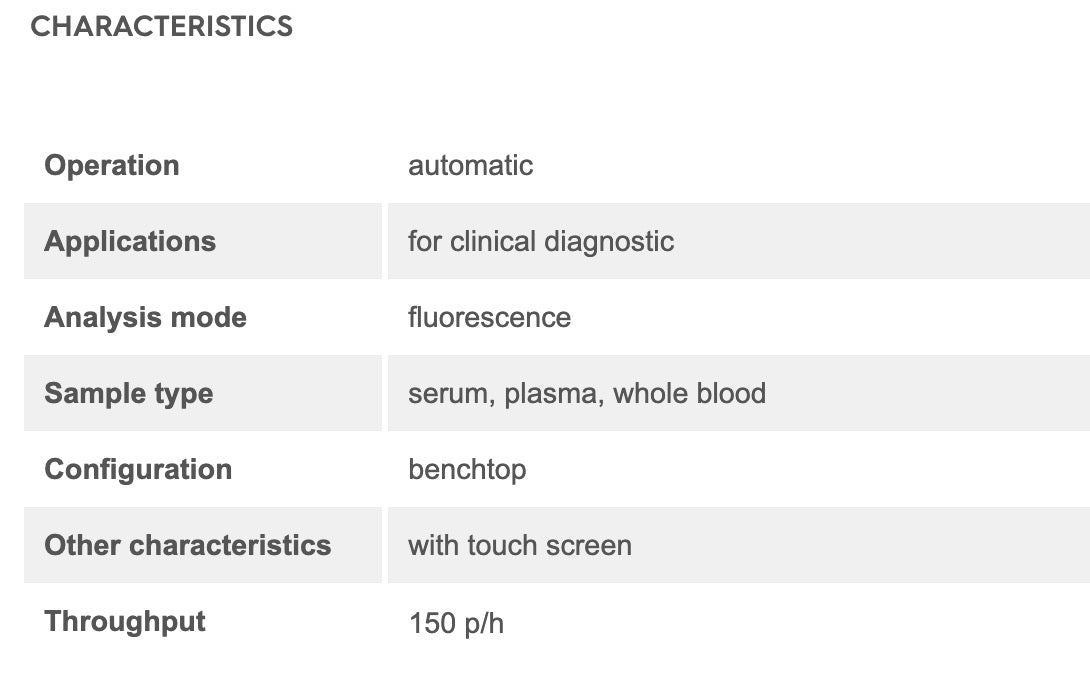
Task: Click 'whole blood' in sample types
Action: tap(689, 393)
